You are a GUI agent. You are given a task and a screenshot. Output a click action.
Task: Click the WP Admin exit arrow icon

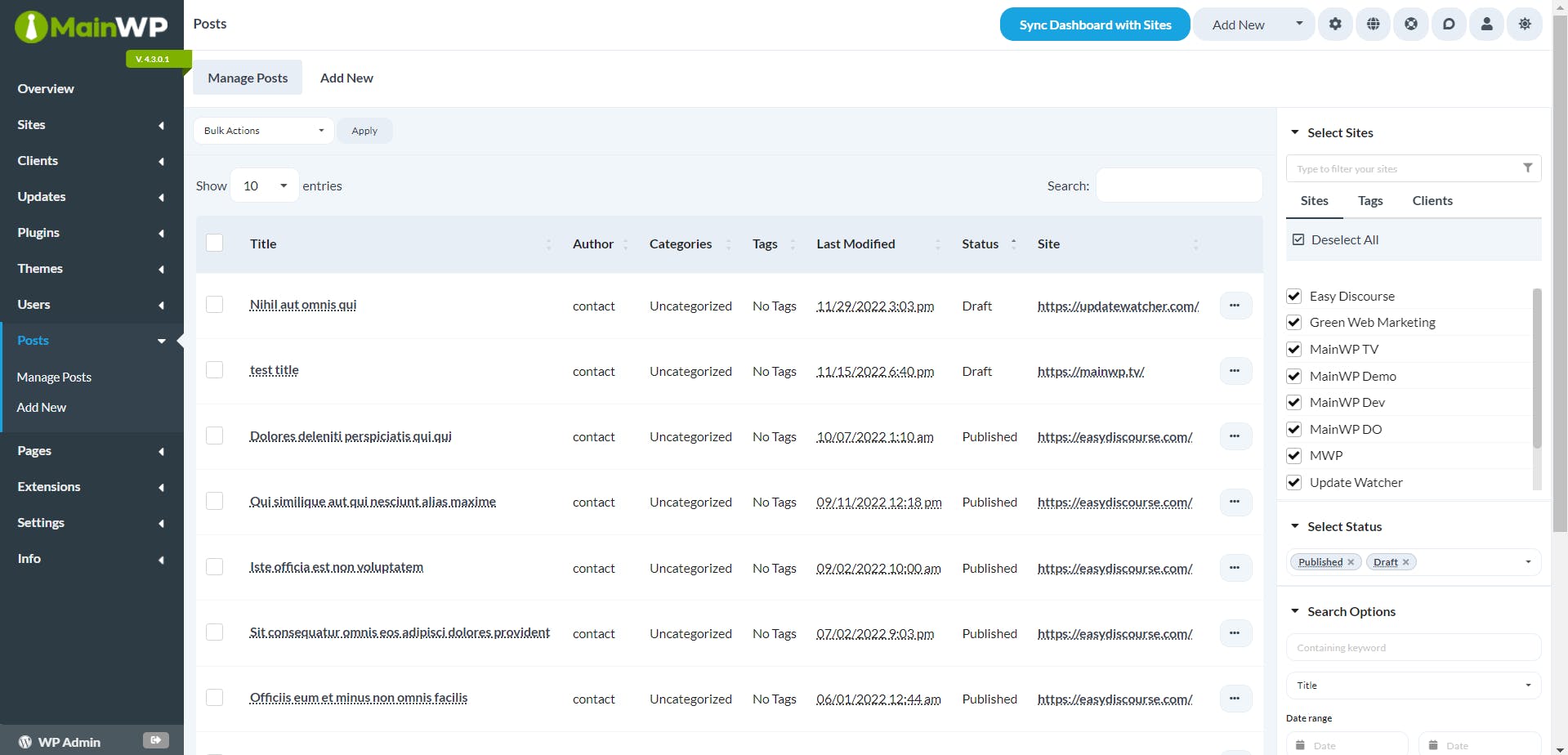point(156,740)
